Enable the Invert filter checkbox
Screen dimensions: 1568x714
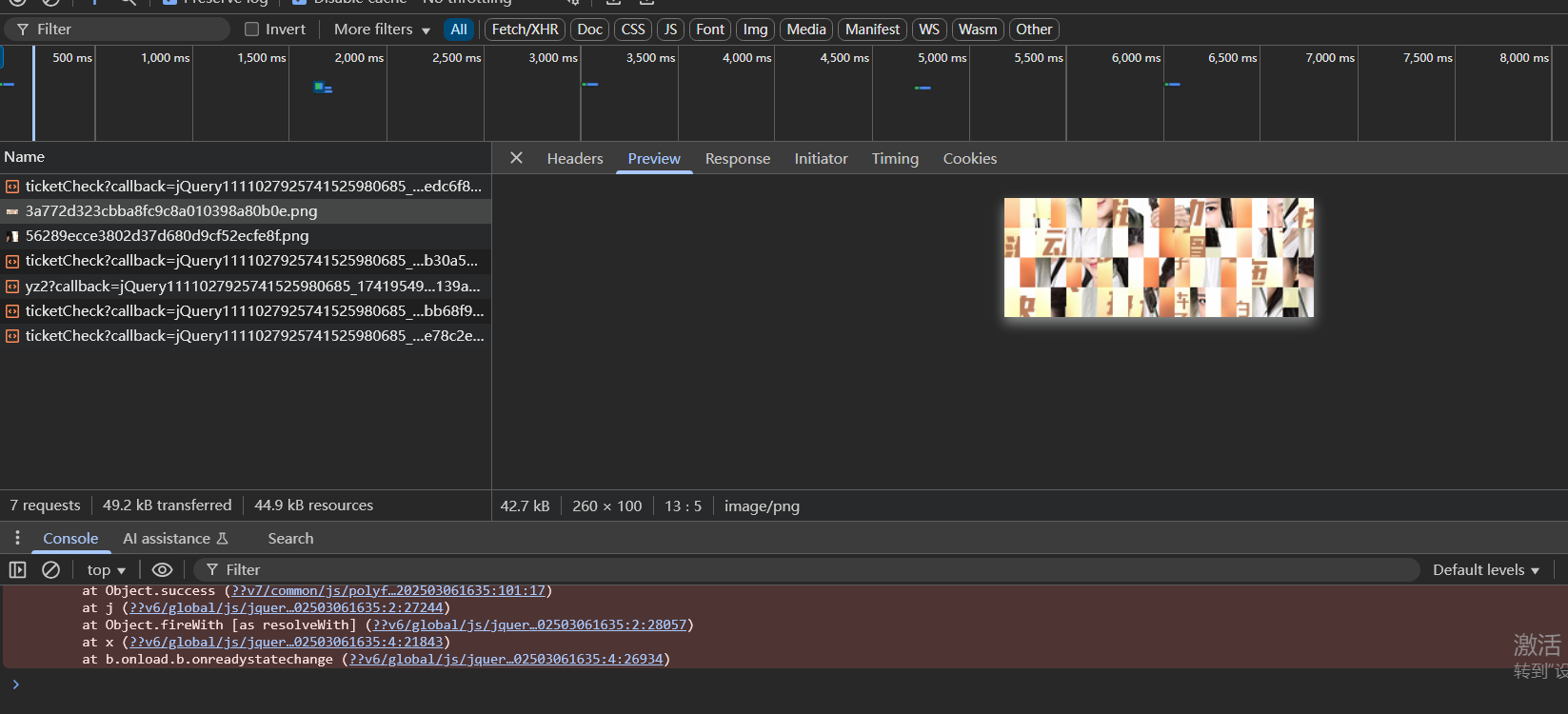tap(252, 30)
